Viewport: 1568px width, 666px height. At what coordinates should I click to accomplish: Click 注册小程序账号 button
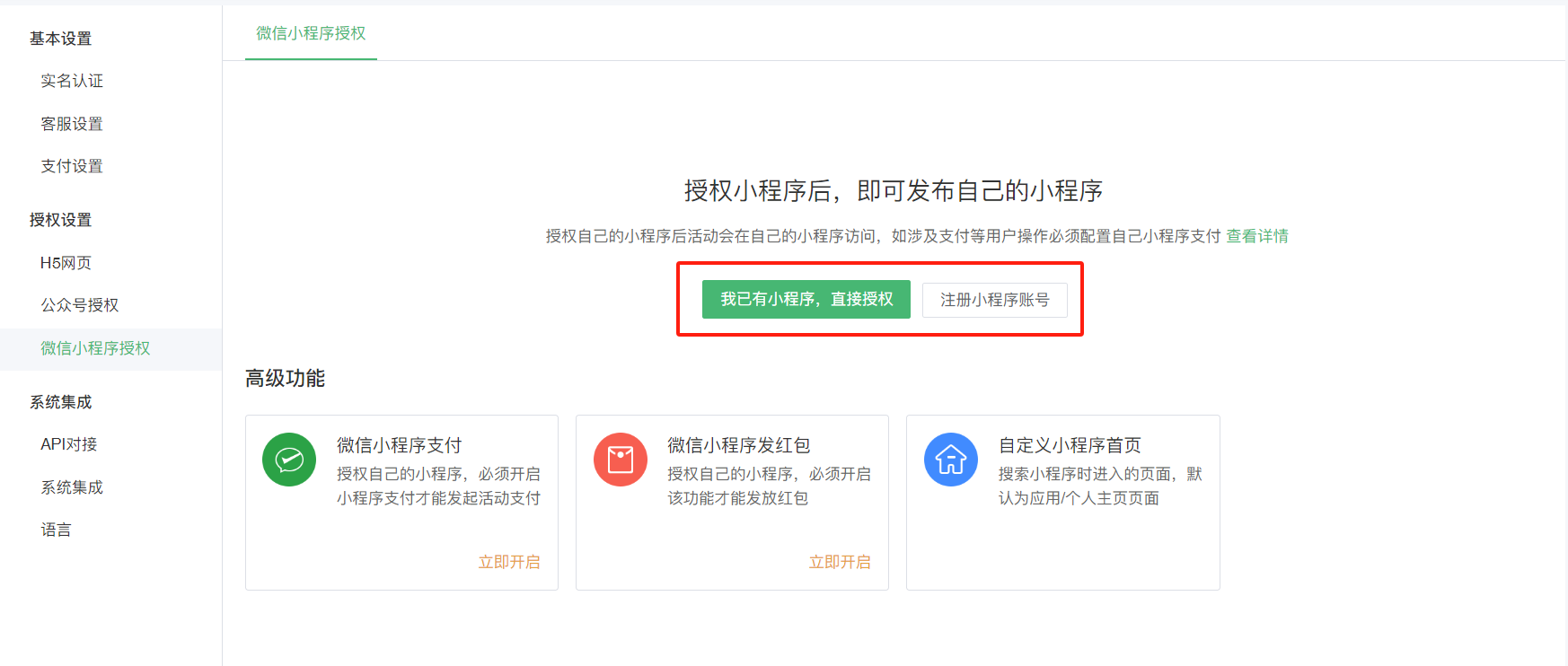[x=994, y=300]
